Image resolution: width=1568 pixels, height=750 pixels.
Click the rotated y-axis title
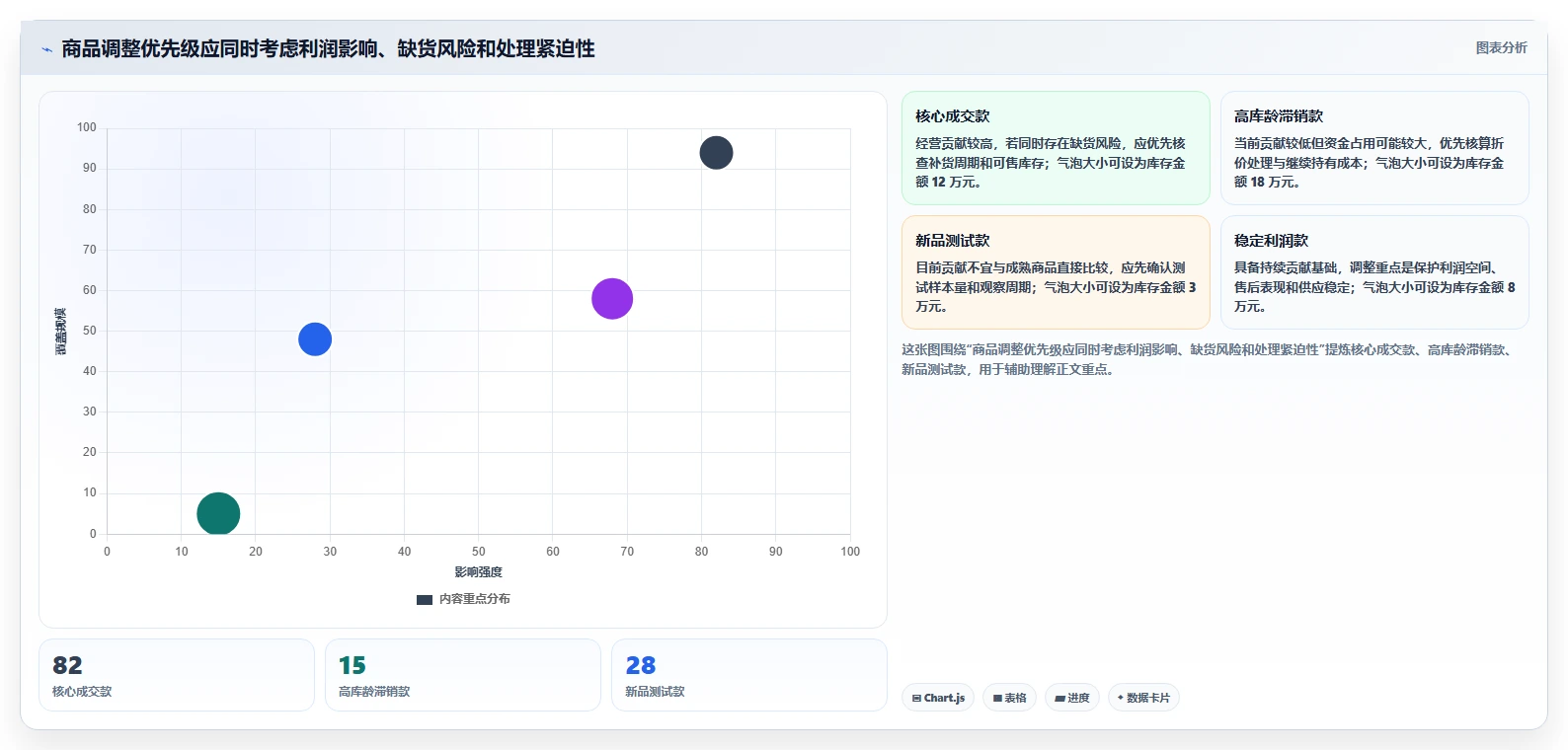click(x=61, y=332)
